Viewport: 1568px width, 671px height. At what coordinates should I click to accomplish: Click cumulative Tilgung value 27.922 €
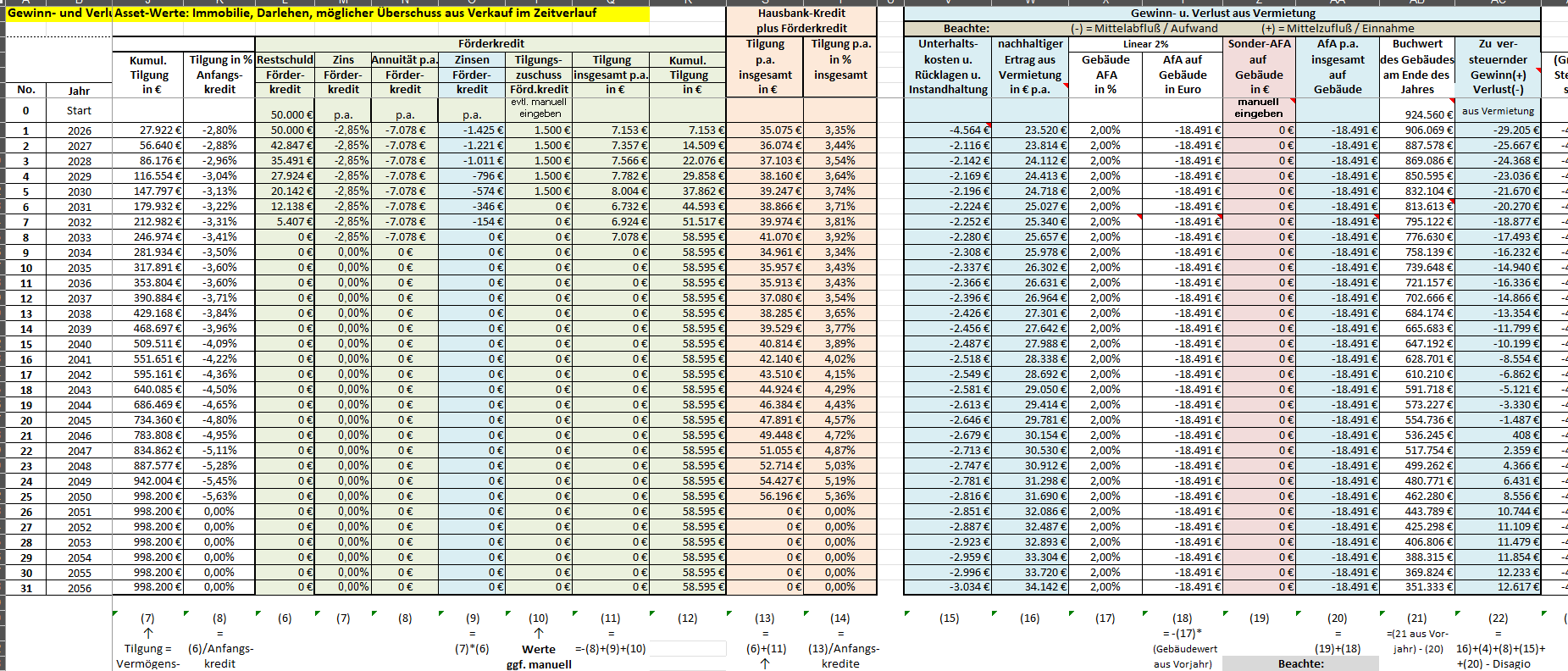pos(149,130)
